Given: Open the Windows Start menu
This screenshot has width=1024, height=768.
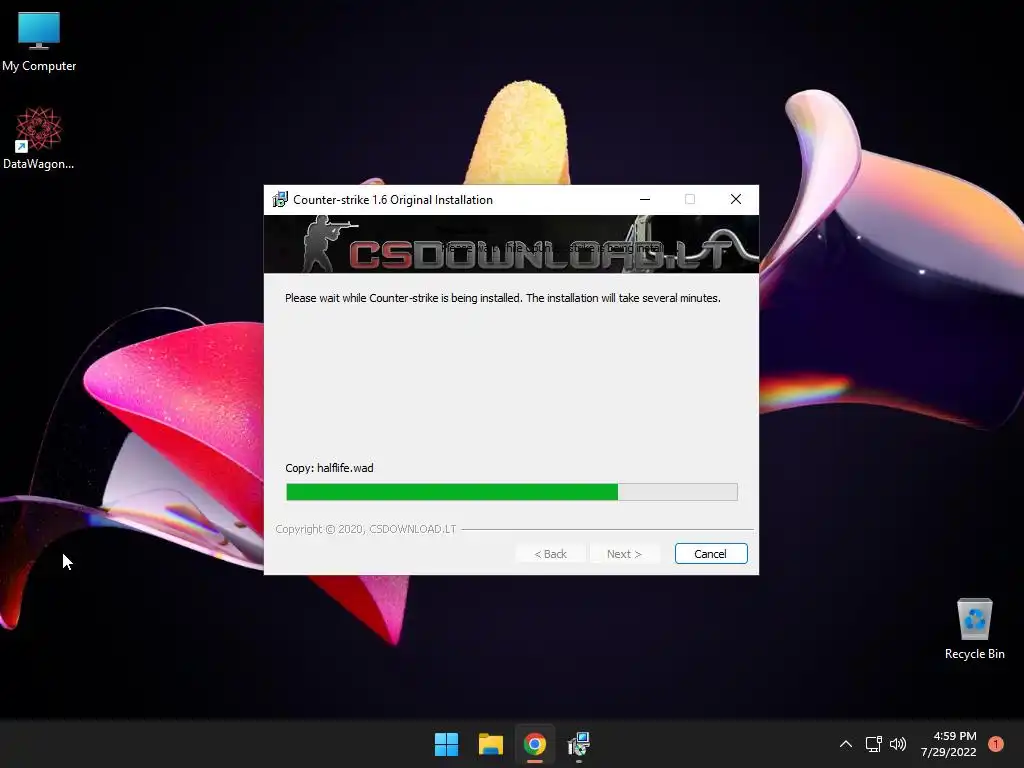Looking at the screenshot, I should click(447, 744).
